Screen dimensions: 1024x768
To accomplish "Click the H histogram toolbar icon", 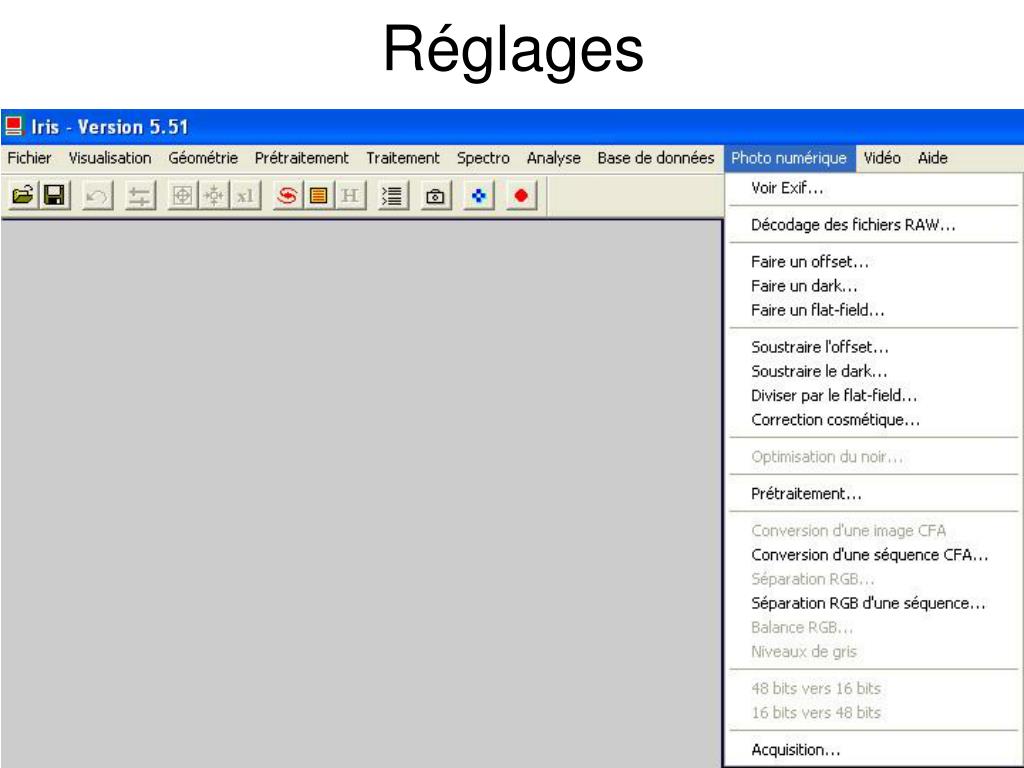I will coord(349,195).
